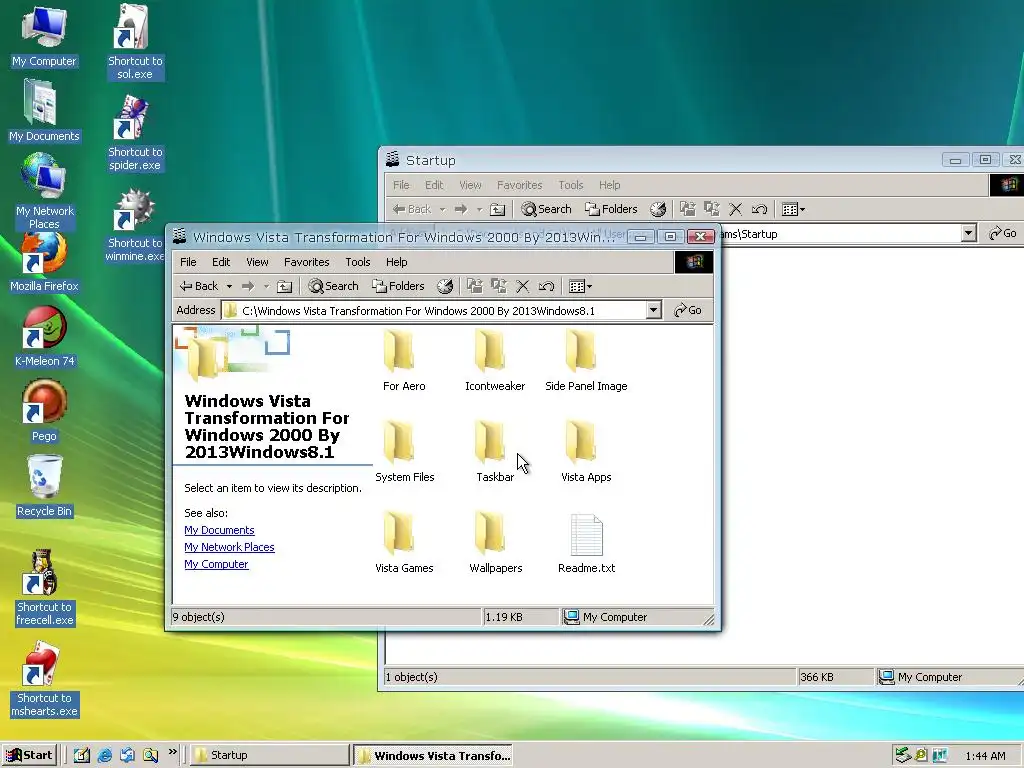Open the Favorites menu in Startup window
Image resolution: width=1024 pixels, height=768 pixels.
pyautogui.click(x=519, y=185)
